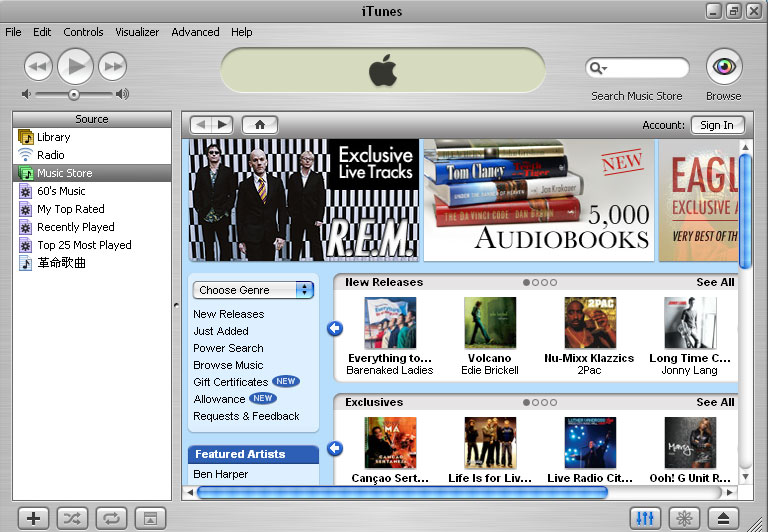Open the 60's Music smart playlist
This screenshot has width=768, height=532.
click(x=92, y=191)
